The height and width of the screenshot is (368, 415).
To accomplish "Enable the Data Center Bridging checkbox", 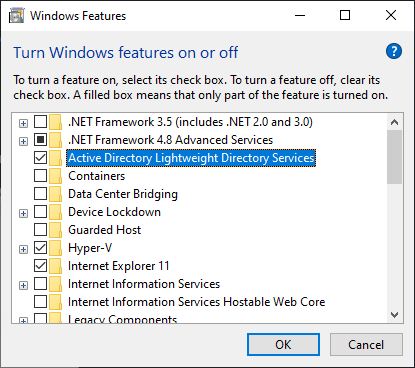I will coord(40,194).
